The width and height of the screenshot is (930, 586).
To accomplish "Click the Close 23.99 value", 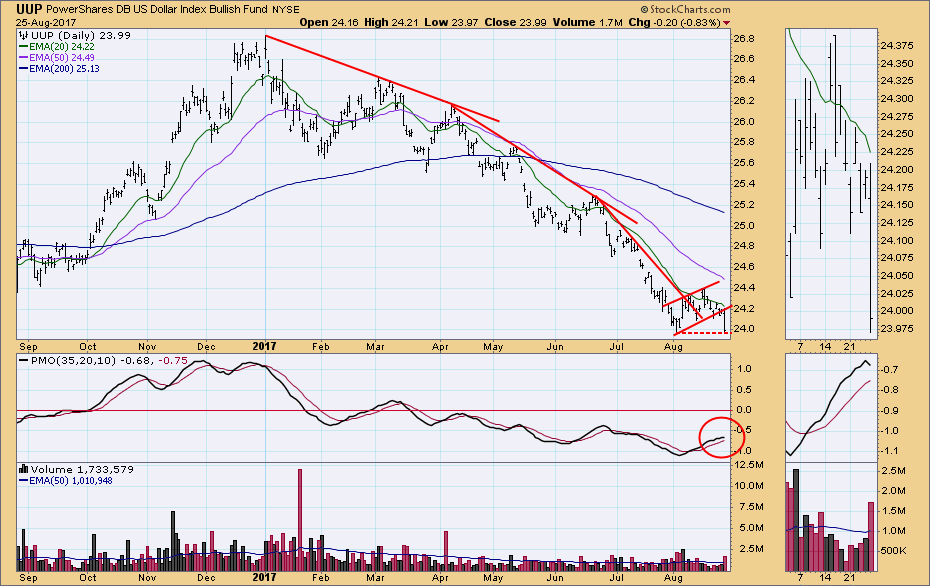I will tap(515, 23).
